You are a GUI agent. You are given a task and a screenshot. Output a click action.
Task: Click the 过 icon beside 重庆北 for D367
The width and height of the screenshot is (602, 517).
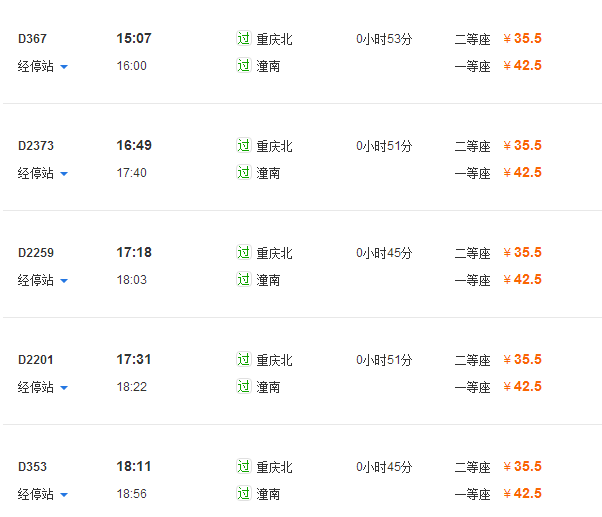click(243, 39)
